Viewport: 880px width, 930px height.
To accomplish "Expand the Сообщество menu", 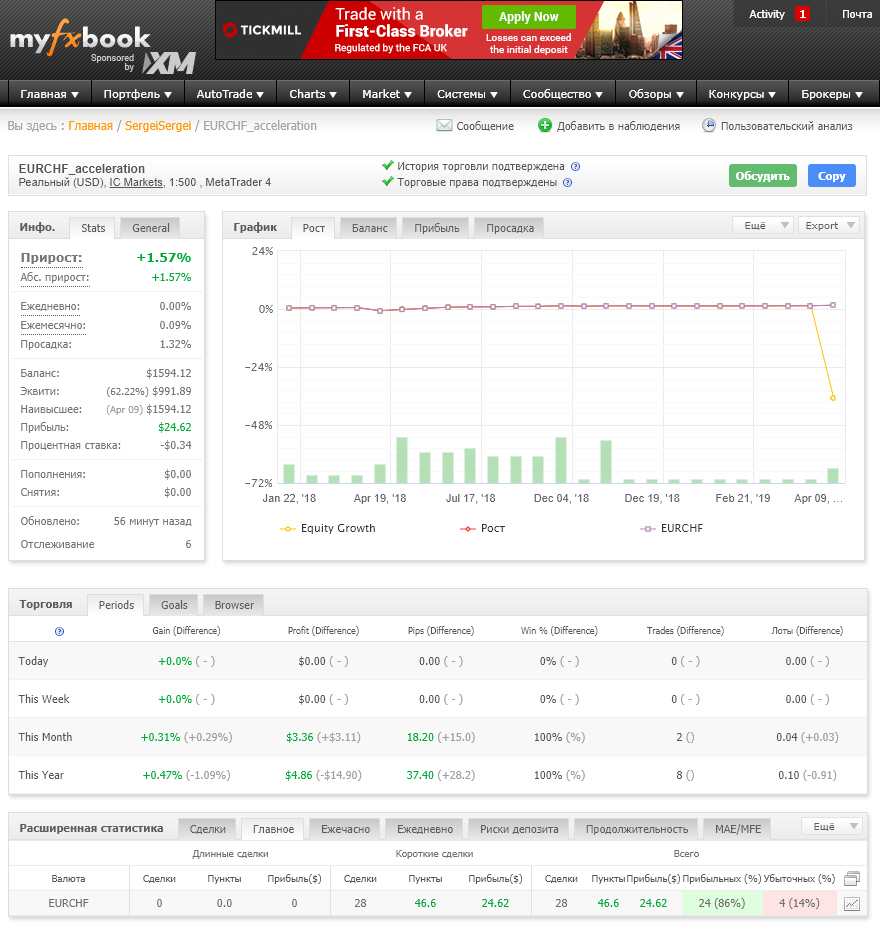I will click(563, 94).
